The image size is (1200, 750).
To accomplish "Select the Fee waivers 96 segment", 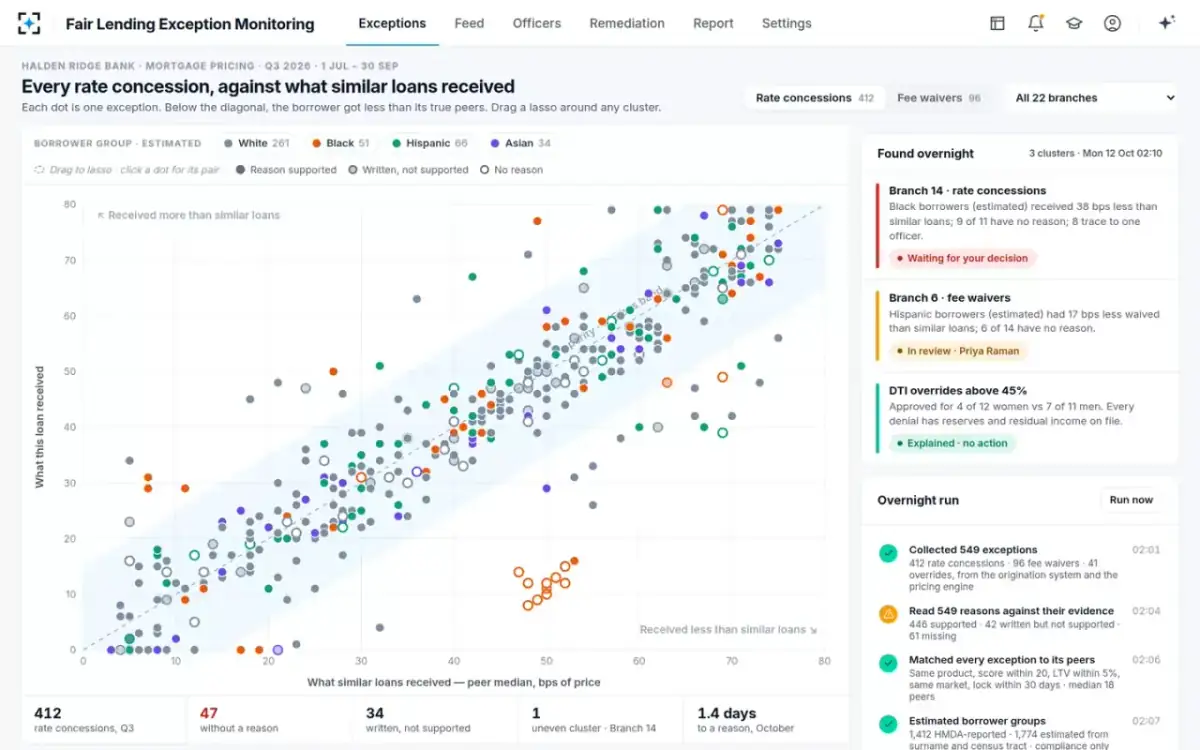I will coord(939,98).
